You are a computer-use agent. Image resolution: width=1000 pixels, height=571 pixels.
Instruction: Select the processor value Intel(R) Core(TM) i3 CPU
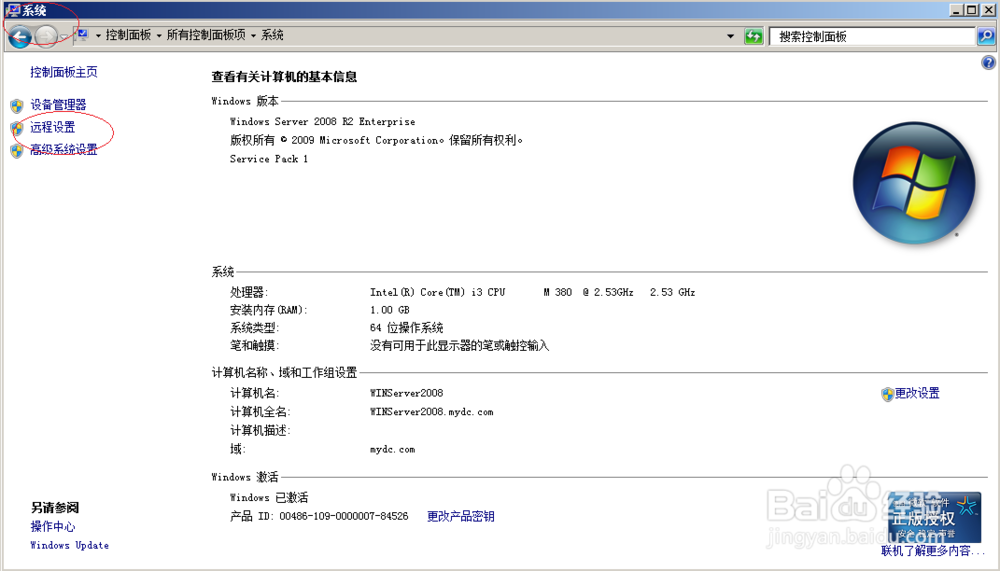438,292
